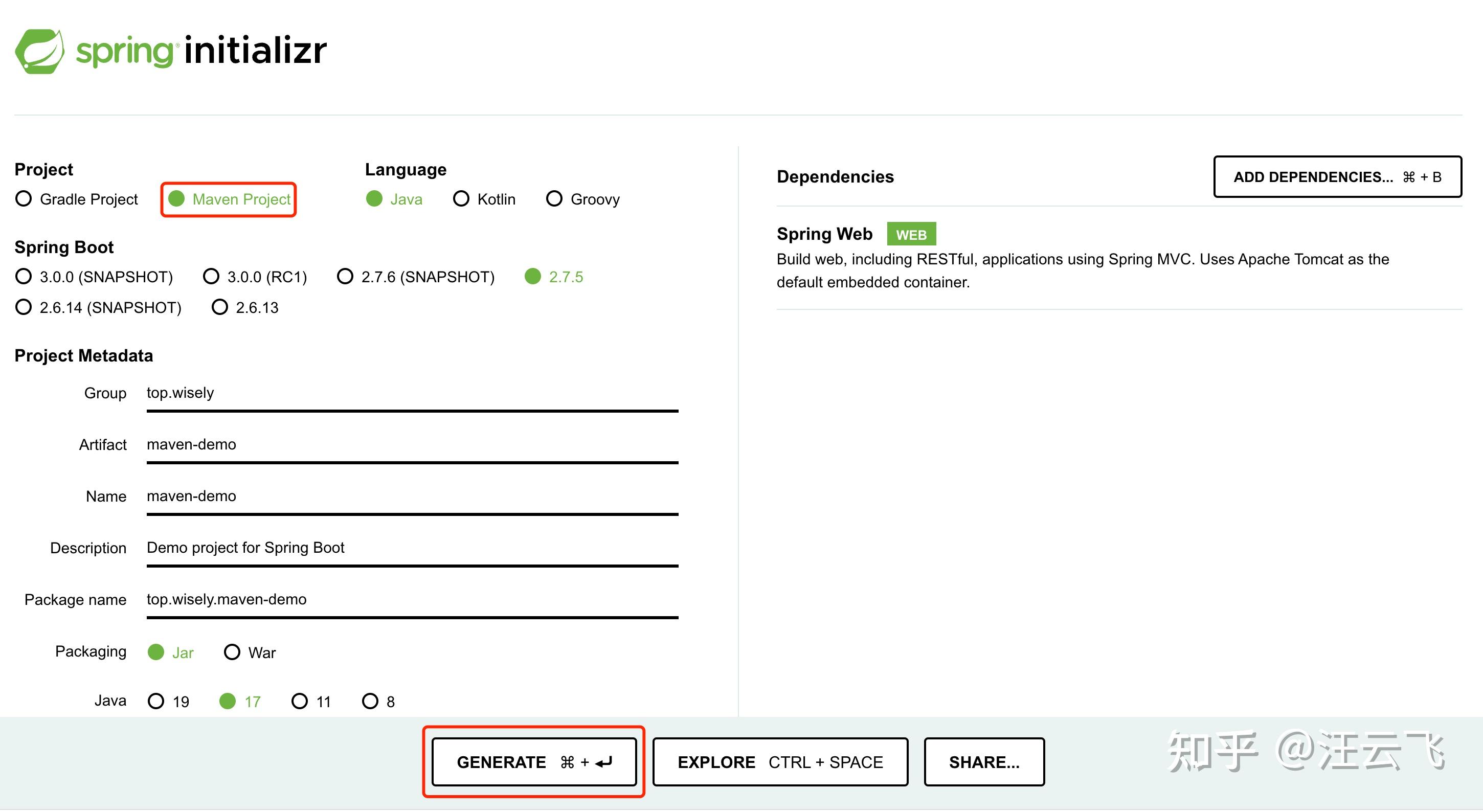This screenshot has height=812, width=1483.
Task: Click the Share... button
Action: pos(984,762)
